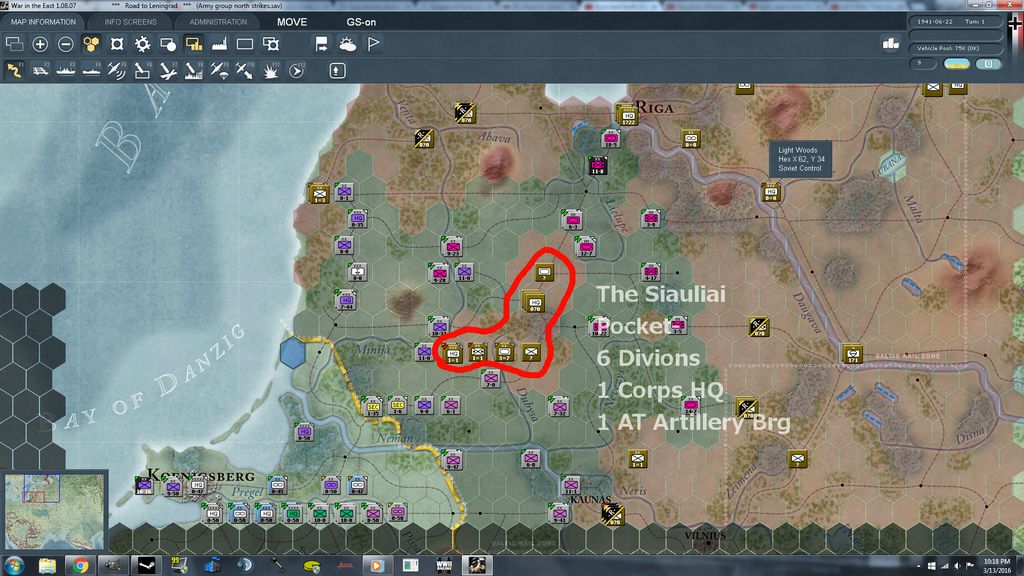Toggle the highlighted yellow screen-and-bars button
The height and width of the screenshot is (576, 1024).
pyautogui.click(x=193, y=44)
